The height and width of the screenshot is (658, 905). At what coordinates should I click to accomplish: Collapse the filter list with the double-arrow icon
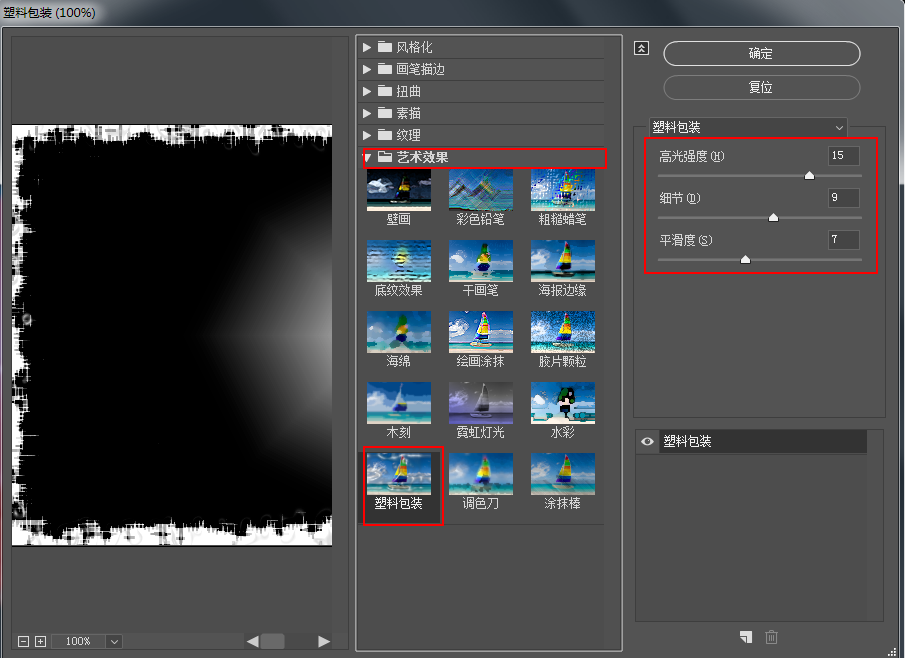click(x=641, y=47)
